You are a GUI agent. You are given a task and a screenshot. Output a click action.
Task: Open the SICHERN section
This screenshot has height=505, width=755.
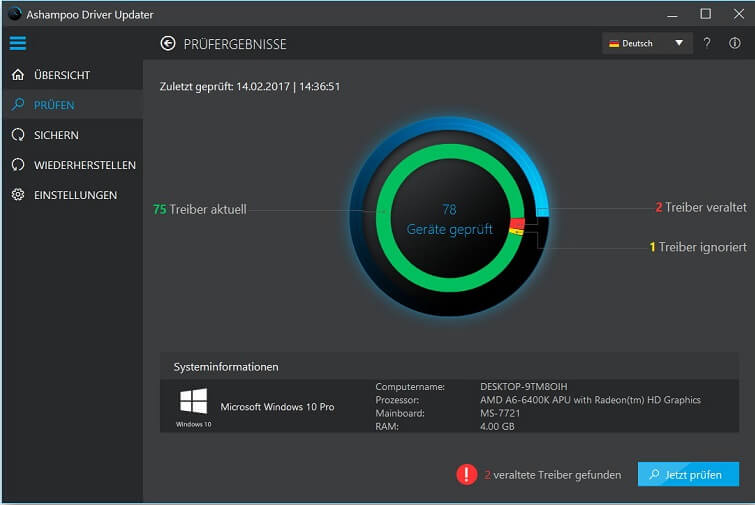[72, 135]
